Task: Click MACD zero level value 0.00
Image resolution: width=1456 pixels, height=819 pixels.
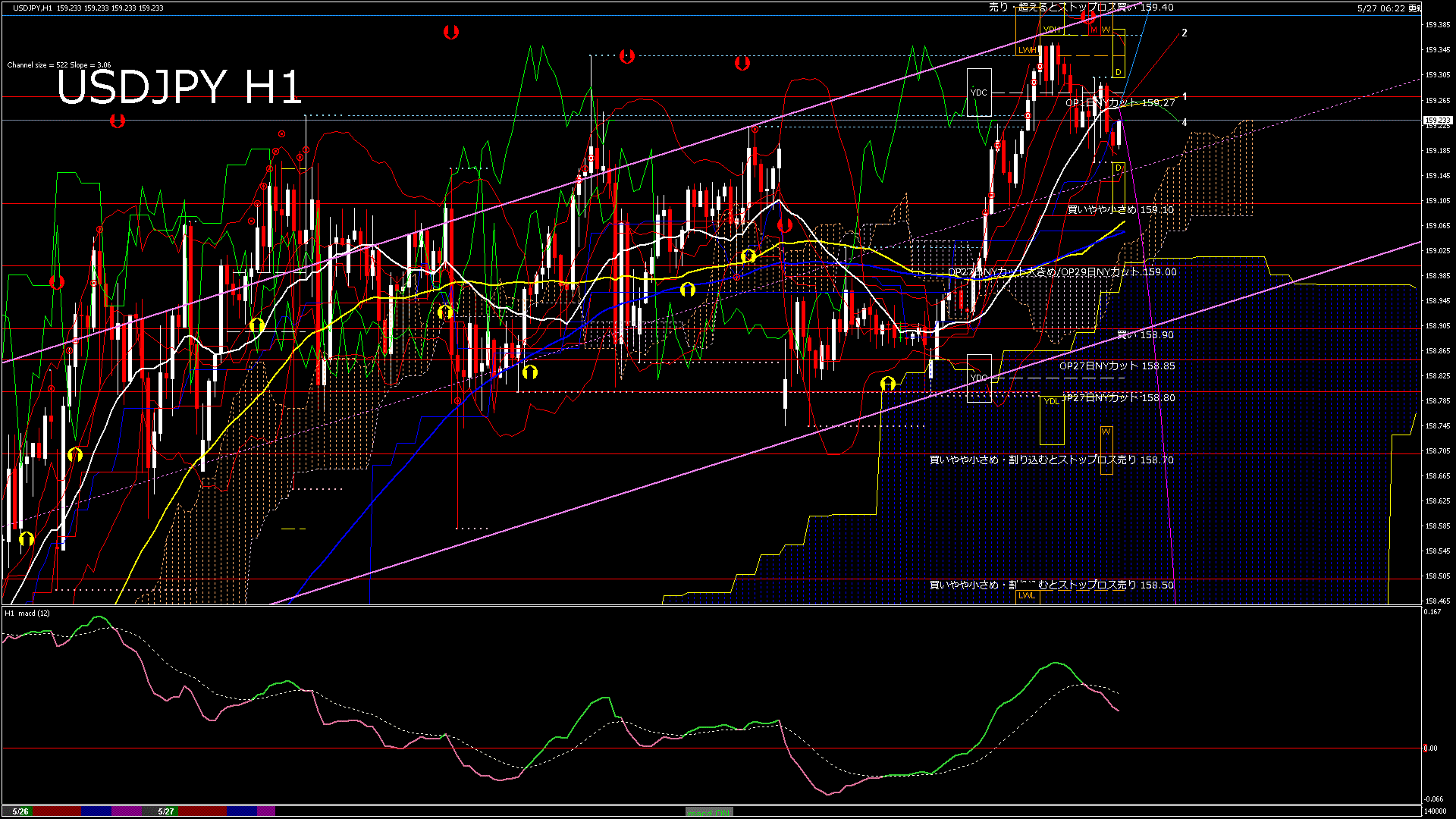Action: [x=1430, y=748]
